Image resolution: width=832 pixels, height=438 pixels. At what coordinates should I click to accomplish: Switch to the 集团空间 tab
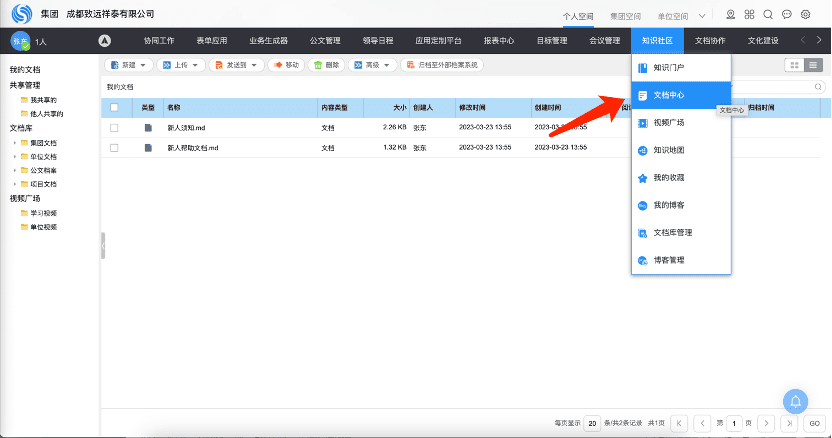pos(626,16)
